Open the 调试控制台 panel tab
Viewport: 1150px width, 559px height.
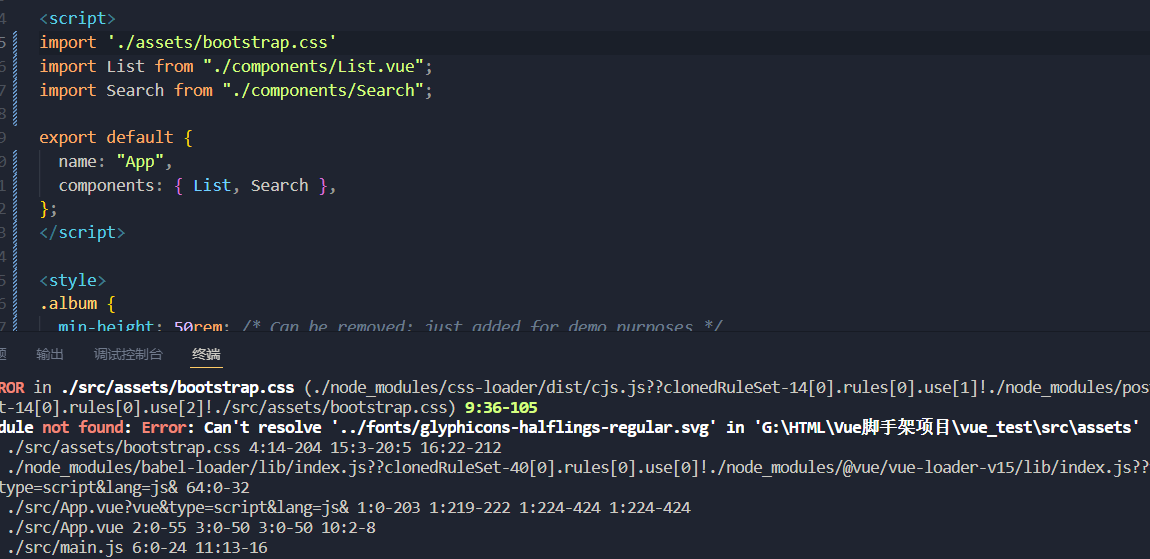(x=128, y=354)
